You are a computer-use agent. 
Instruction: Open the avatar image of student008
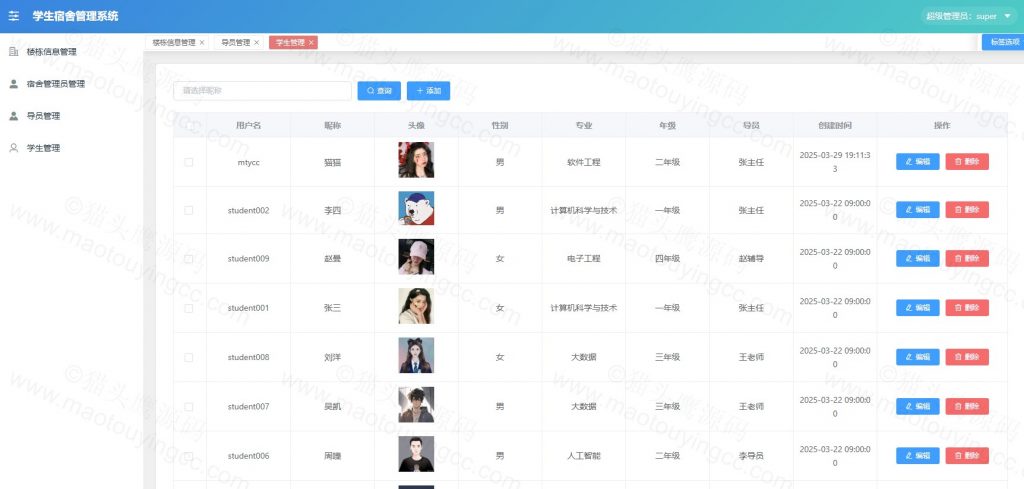point(416,355)
